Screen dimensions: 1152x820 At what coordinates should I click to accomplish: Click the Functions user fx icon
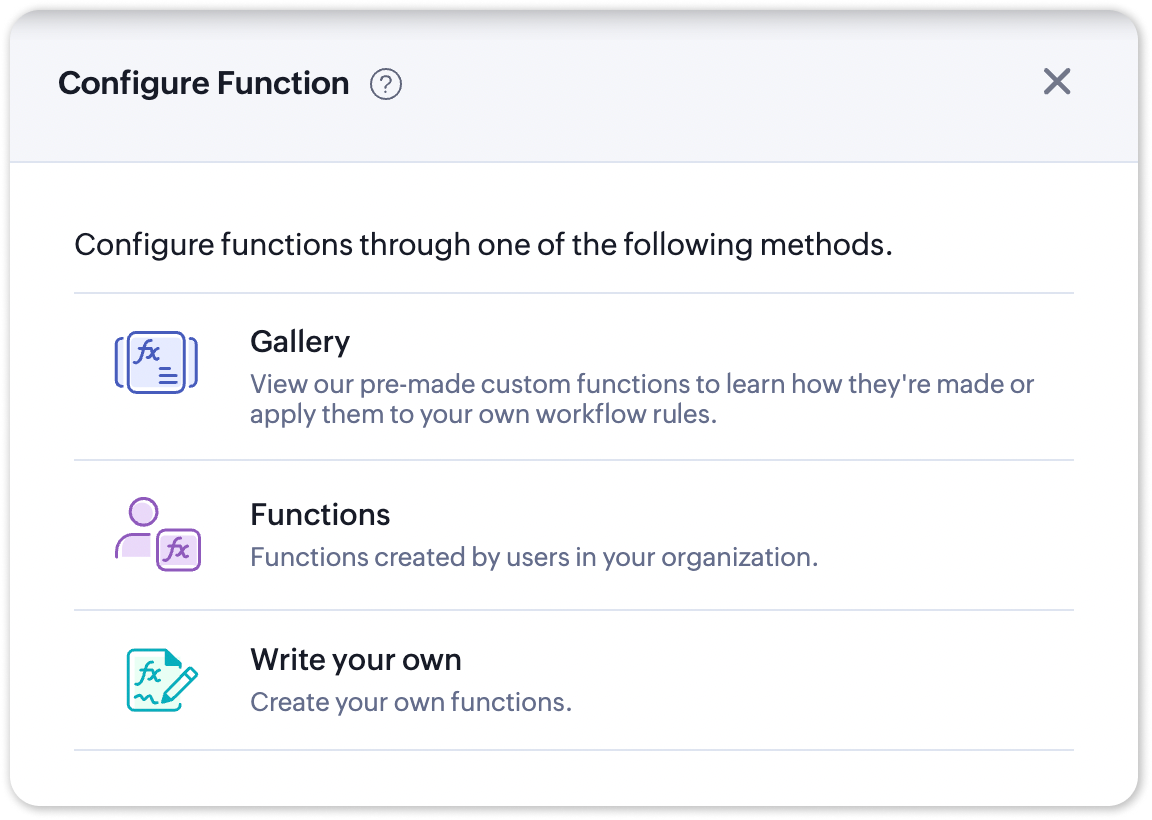pos(157,535)
